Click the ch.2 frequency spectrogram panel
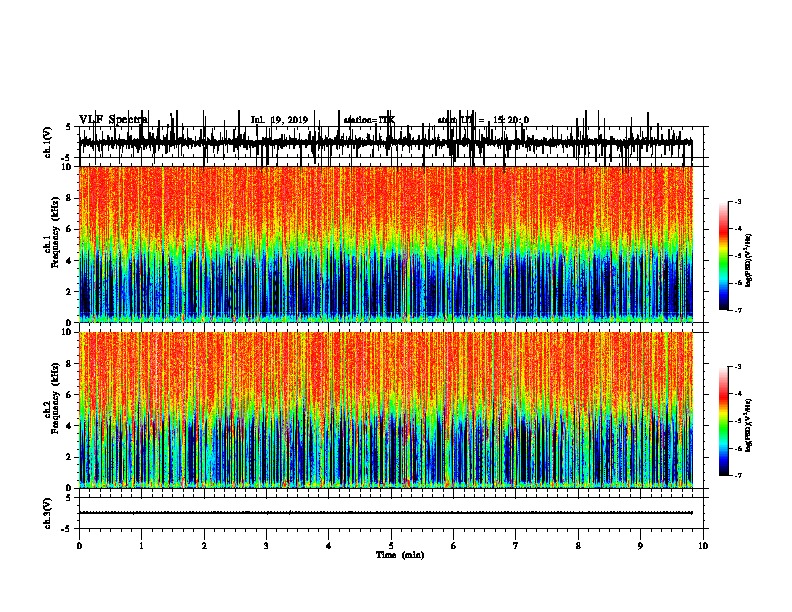Viewport: 792px width, 612px height. click(x=385, y=410)
